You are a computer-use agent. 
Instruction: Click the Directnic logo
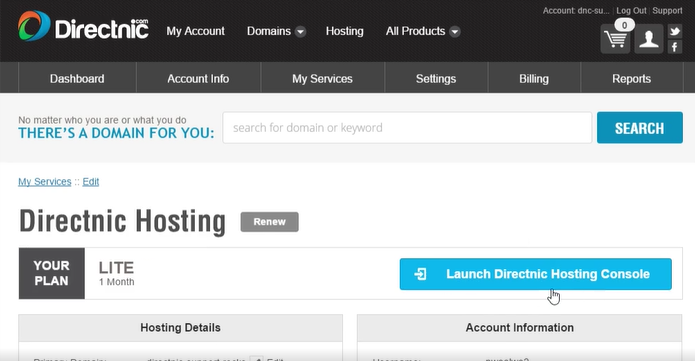click(x=83, y=26)
